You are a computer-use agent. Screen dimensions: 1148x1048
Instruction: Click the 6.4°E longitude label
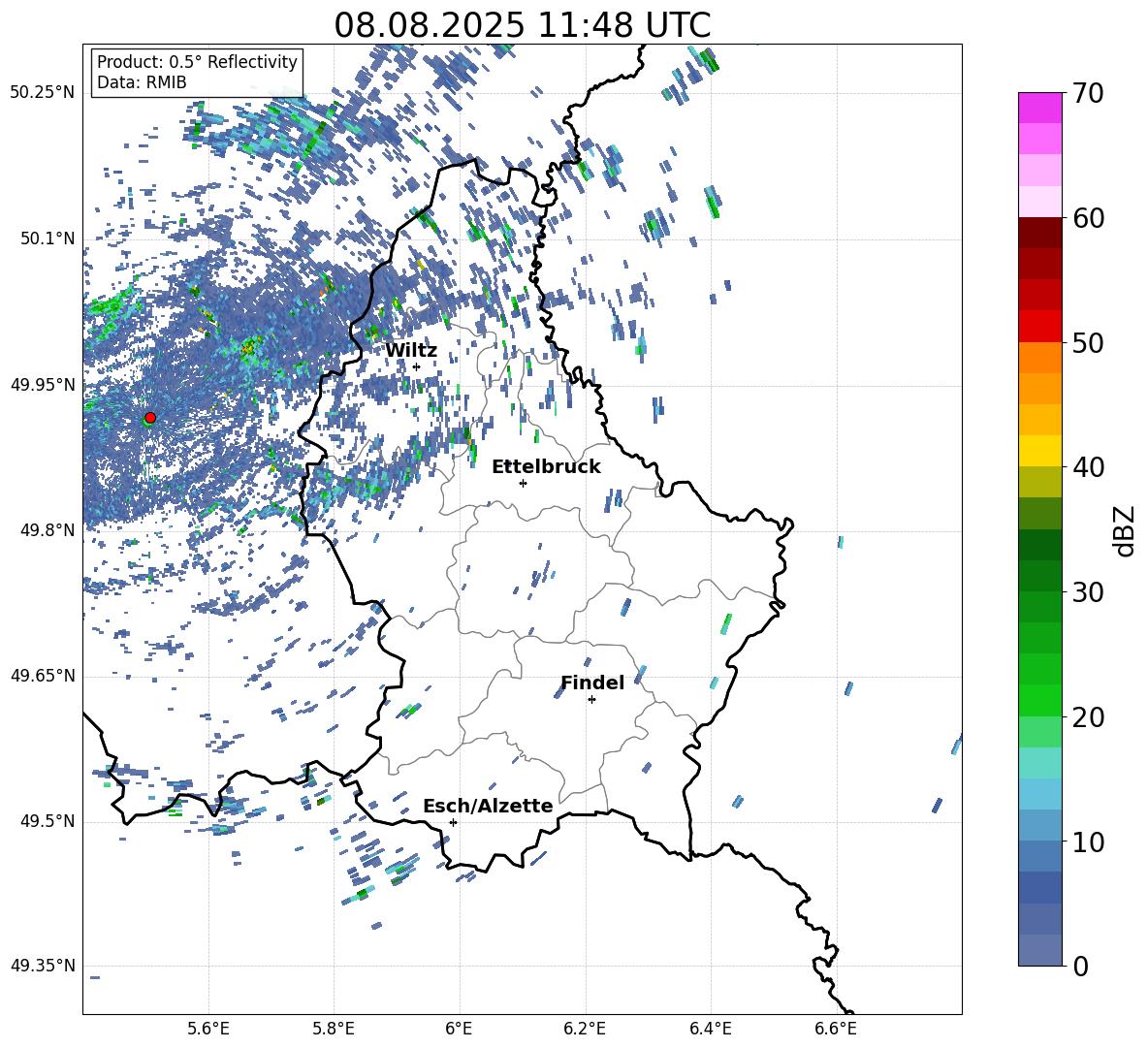(710, 1030)
